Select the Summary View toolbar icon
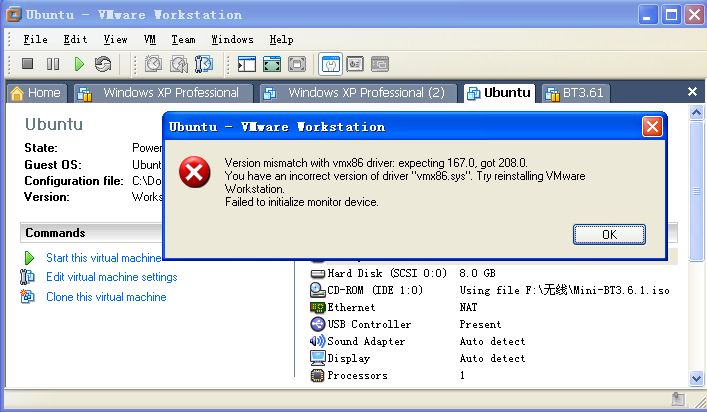Image resolution: width=707 pixels, height=412 pixels. tap(331, 64)
